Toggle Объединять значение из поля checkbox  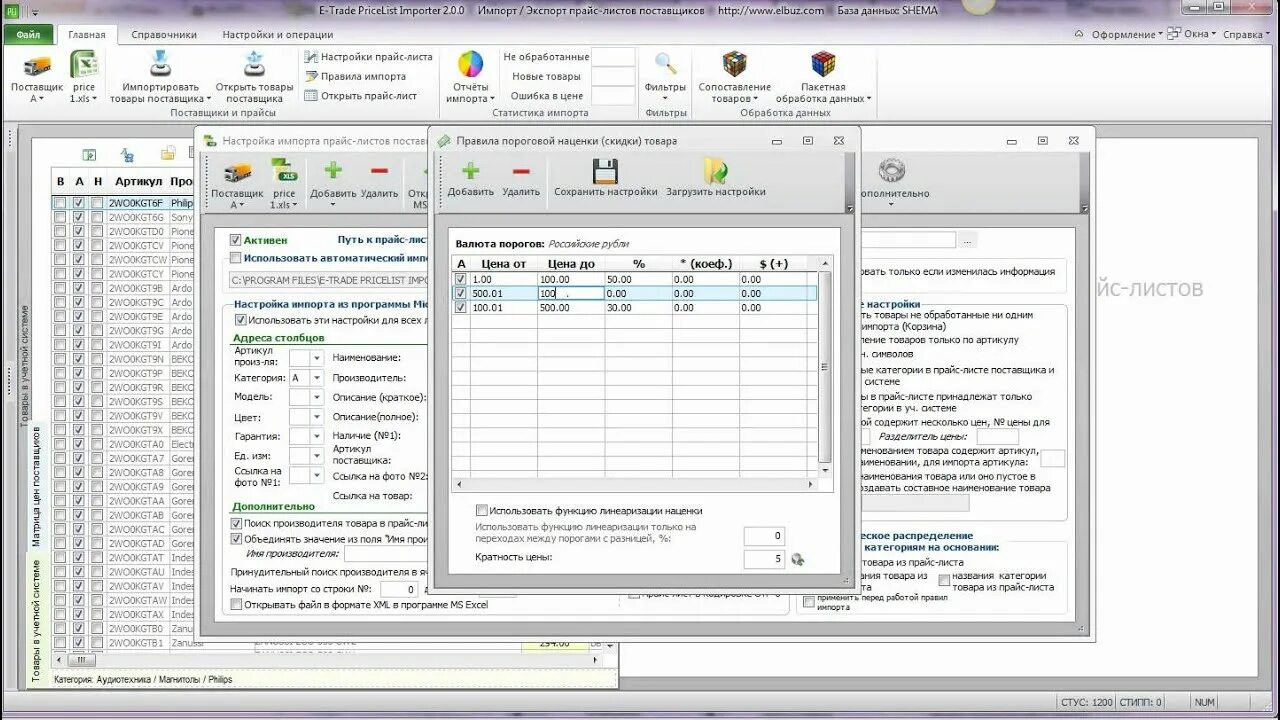[x=236, y=539]
